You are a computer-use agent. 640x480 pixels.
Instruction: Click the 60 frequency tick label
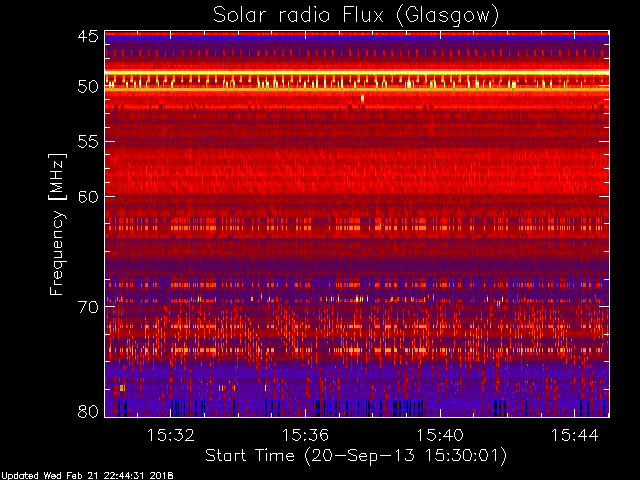[x=88, y=197]
